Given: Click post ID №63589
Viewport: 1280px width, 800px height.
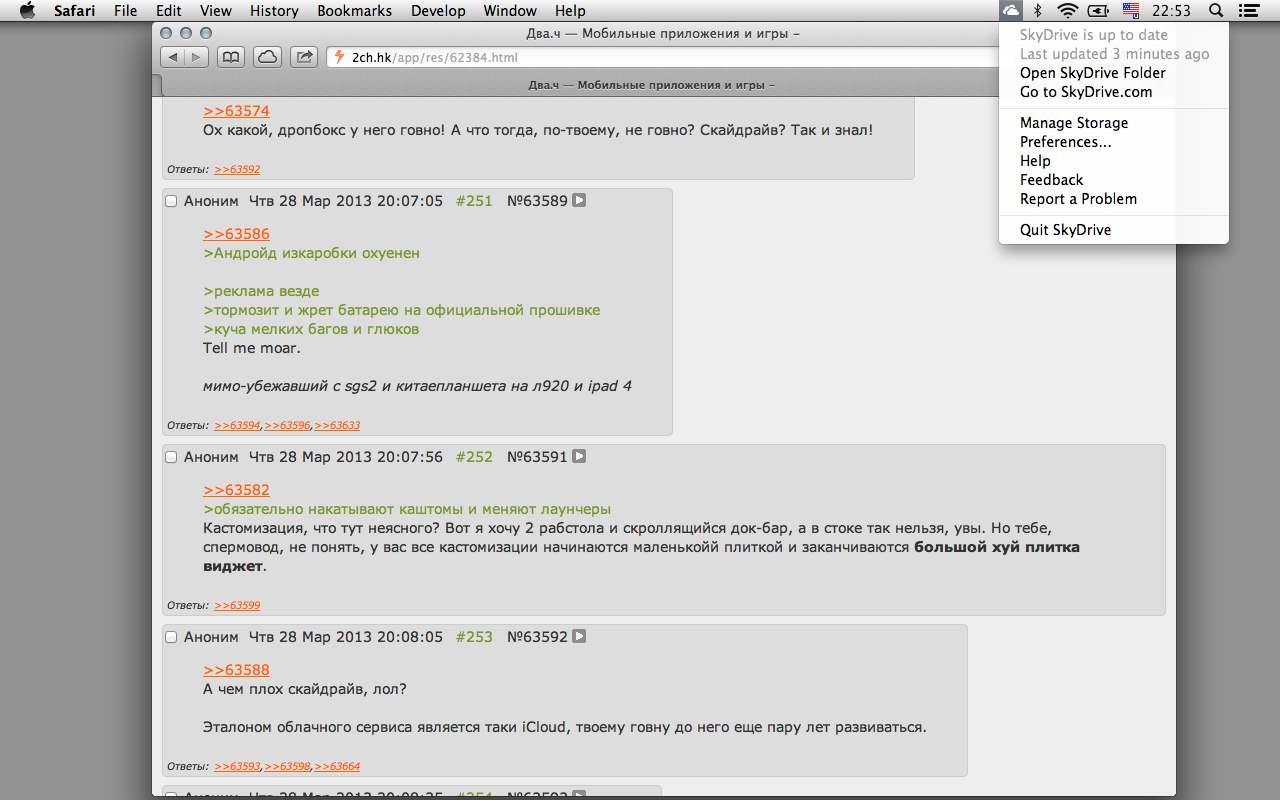Looking at the screenshot, I should pyautogui.click(x=537, y=201).
